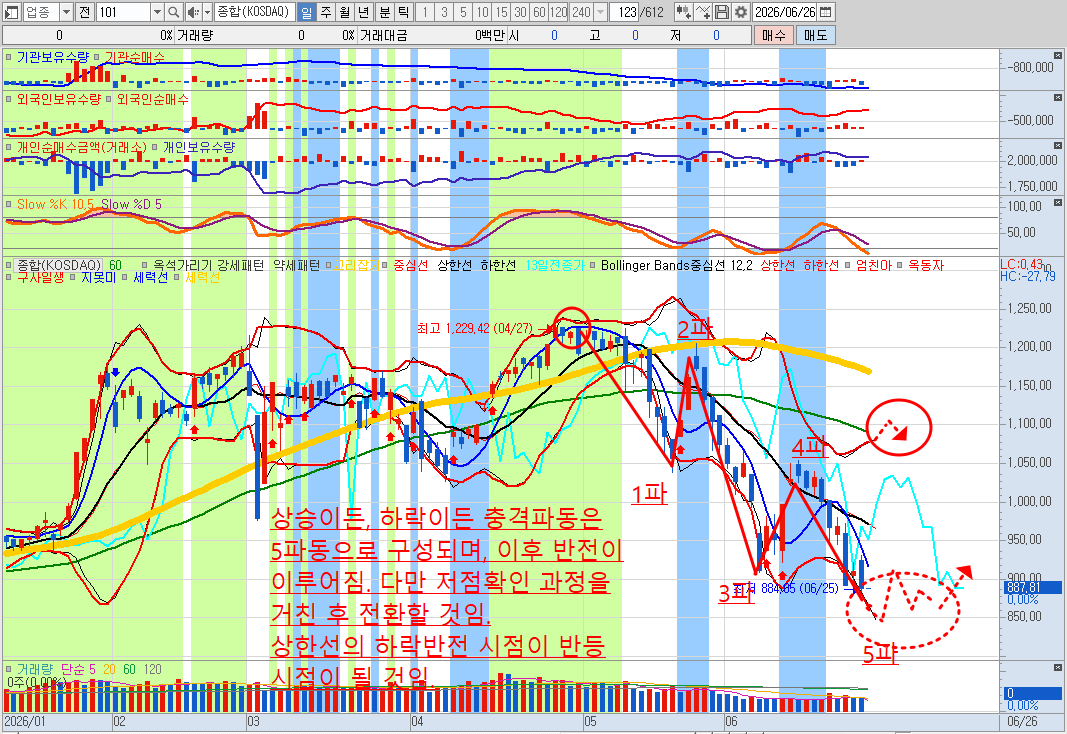Toggle the 외국인보유수량 indicator checkbox
The image size is (1067, 734).
click(x=9, y=99)
